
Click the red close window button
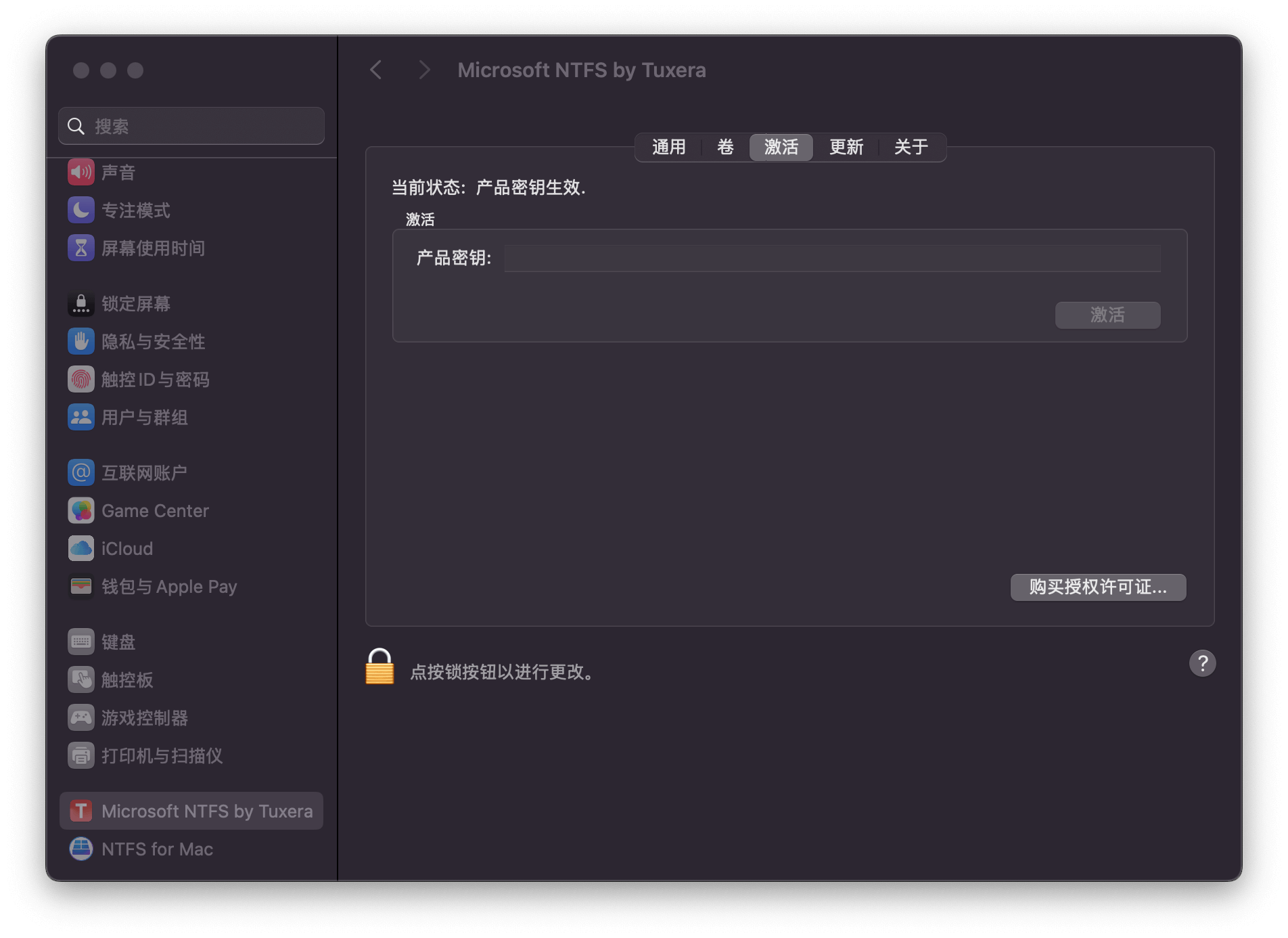point(81,70)
